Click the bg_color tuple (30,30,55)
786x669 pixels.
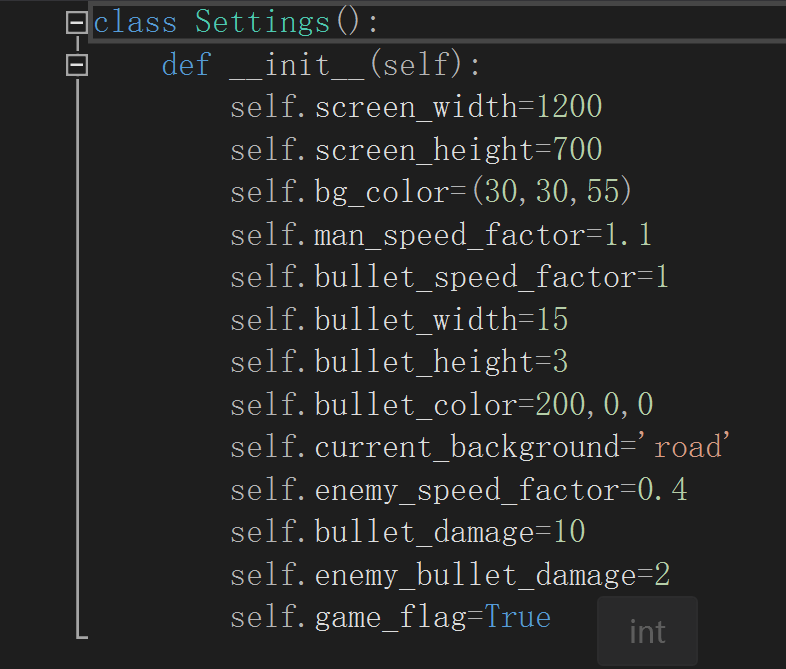(551, 192)
